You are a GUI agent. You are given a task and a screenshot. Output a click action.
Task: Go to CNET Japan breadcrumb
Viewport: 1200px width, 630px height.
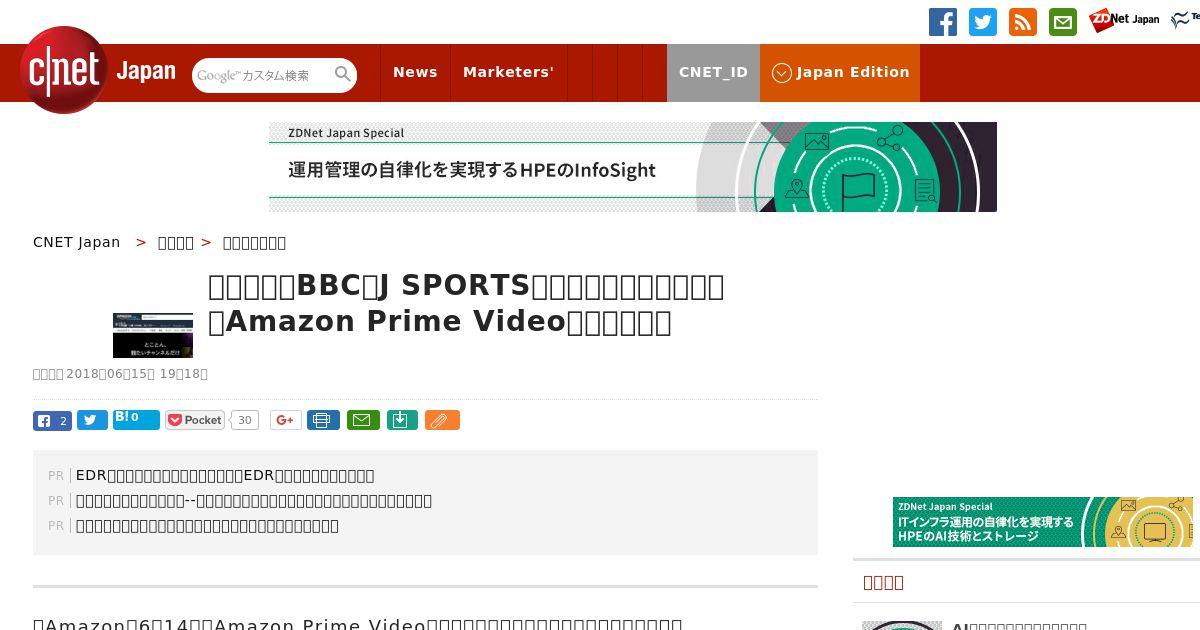77,242
